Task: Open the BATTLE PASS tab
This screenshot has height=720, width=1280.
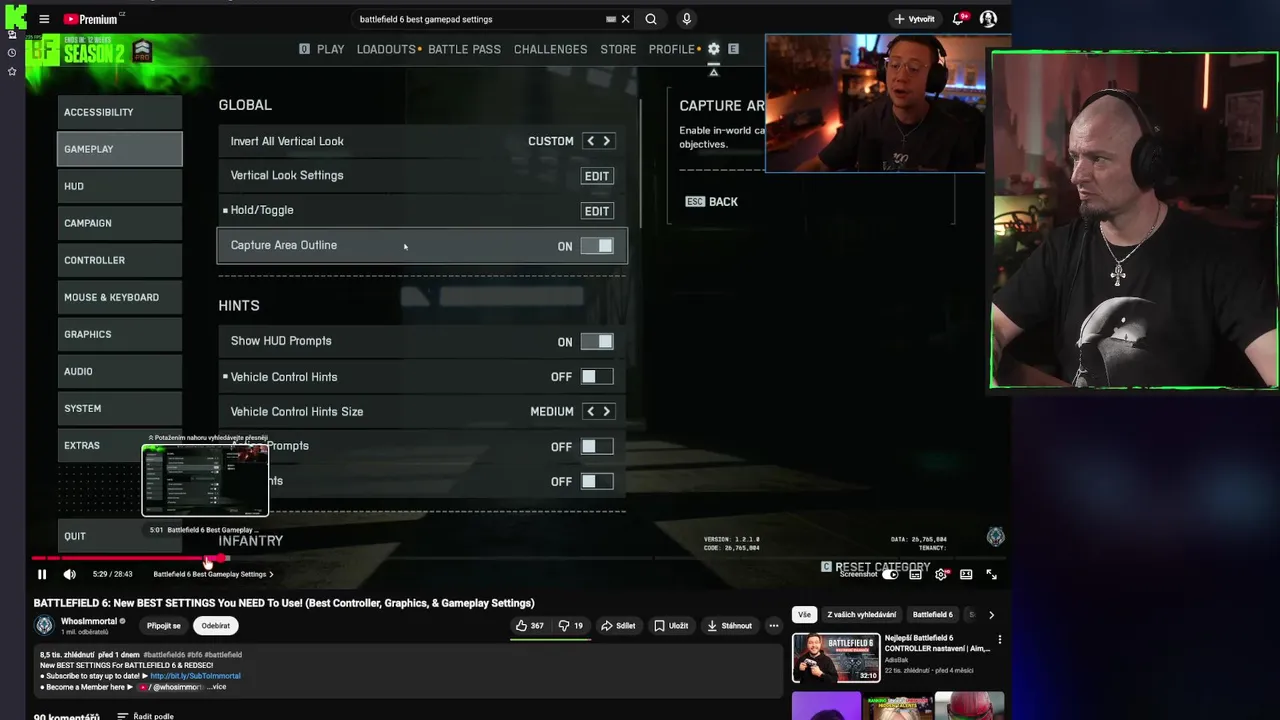Action: [x=464, y=49]
